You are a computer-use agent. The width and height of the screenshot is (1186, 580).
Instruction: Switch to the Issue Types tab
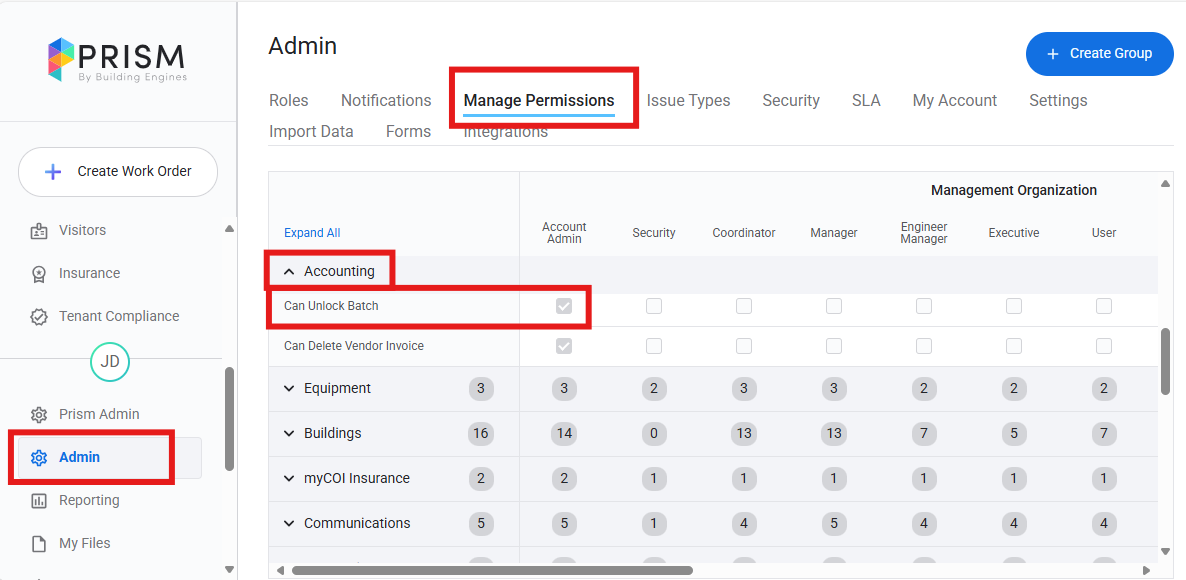688,101
